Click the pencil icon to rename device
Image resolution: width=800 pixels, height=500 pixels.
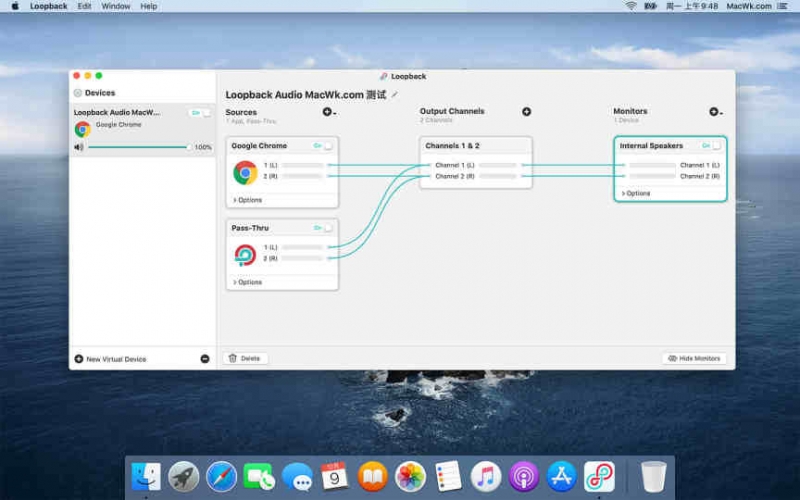[x=395, y=95]
